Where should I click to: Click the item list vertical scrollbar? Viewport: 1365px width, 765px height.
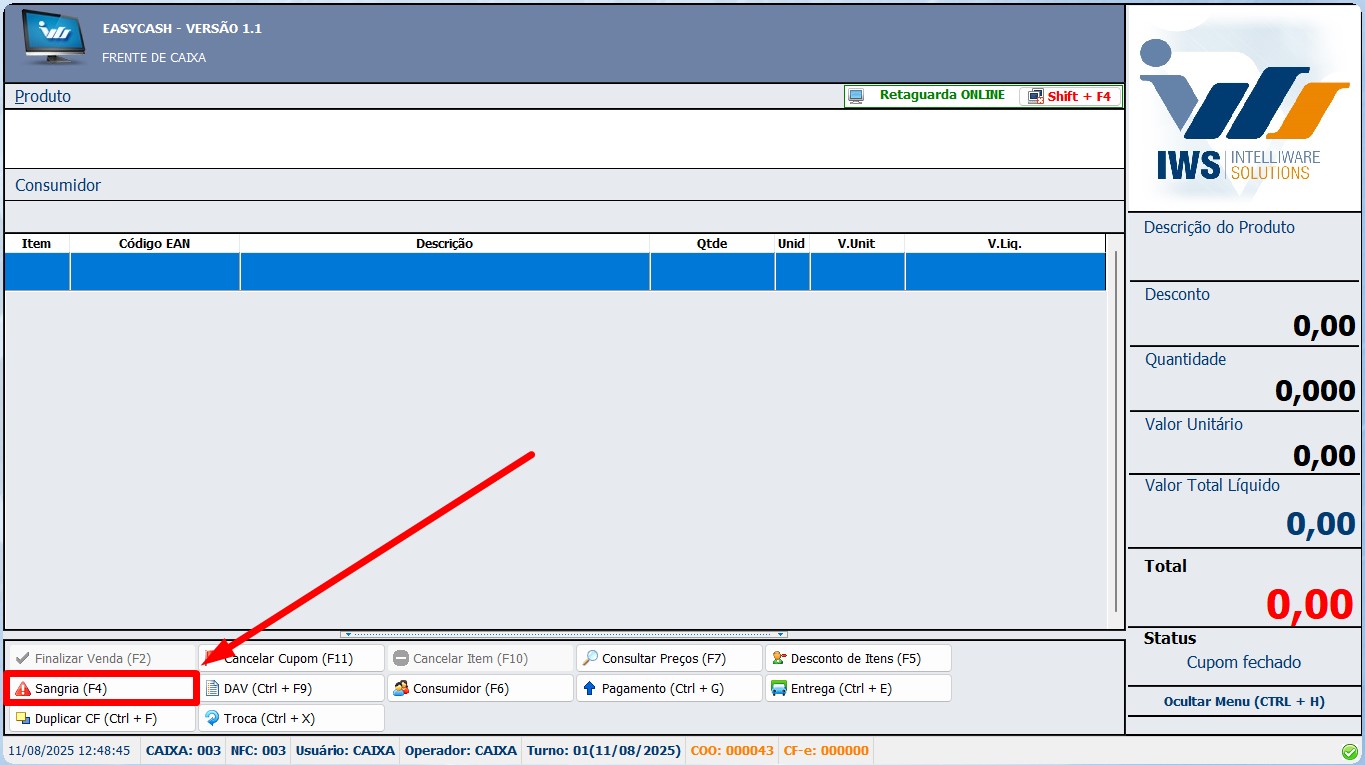(x=1116, y=430)
